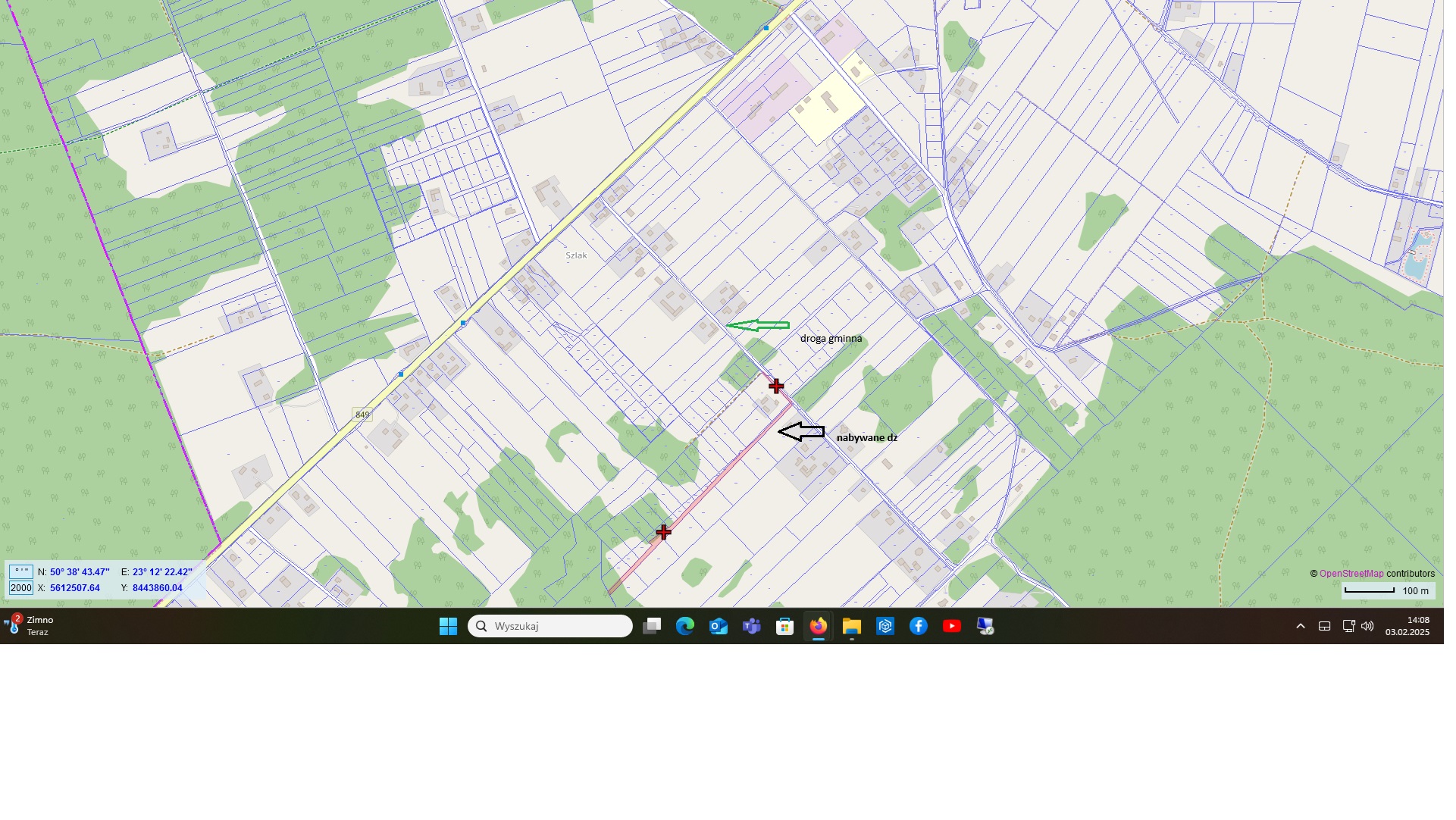This screenshot has height=820, width=1456.
Task: Click the upper red cross marker
Action: click(776, 387)
